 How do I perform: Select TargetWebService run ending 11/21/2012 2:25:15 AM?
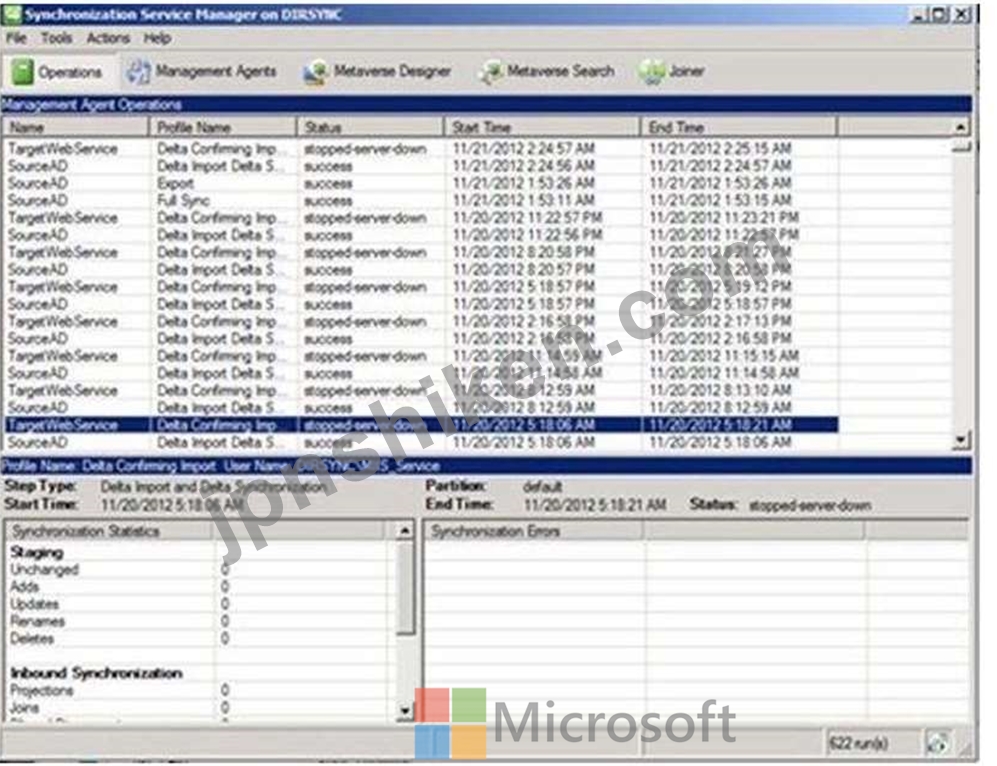(x=421, y=149)
